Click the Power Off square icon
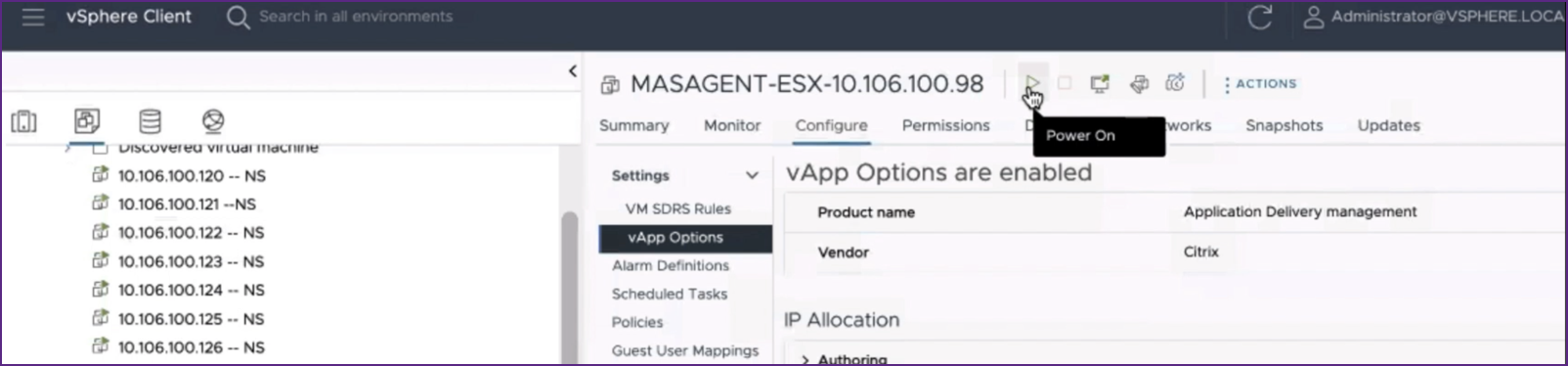Screen dimensions: 1568x366 click(x=1065, y=83)
